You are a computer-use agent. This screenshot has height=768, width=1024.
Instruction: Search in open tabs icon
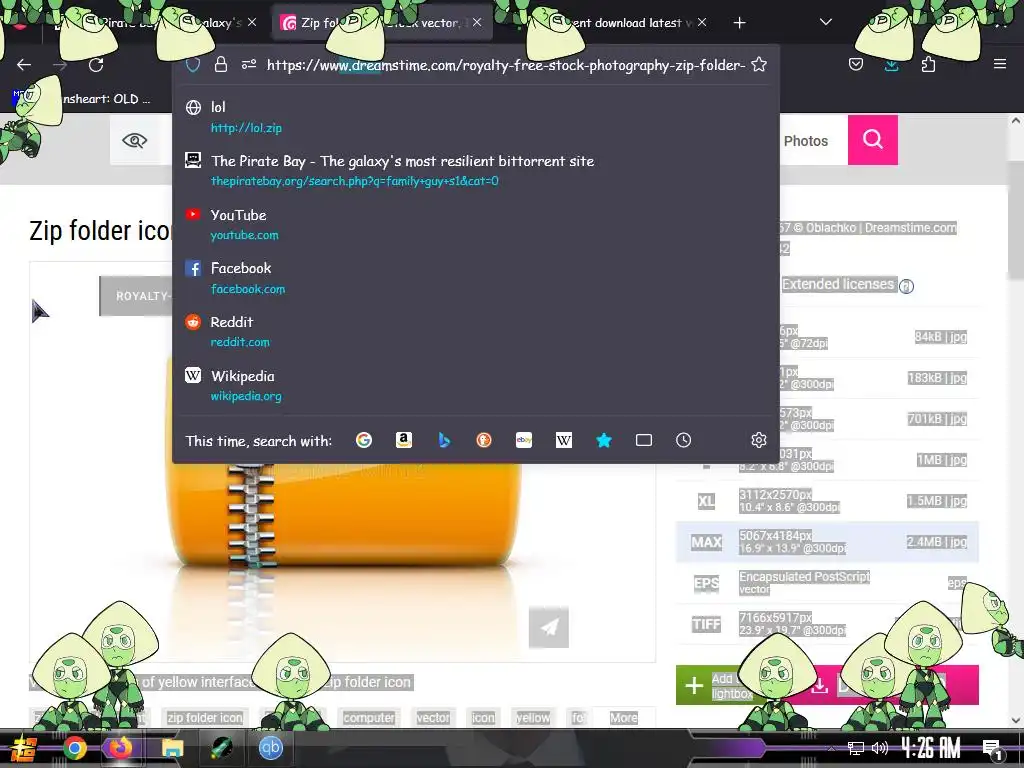click(x=644, y=440)
